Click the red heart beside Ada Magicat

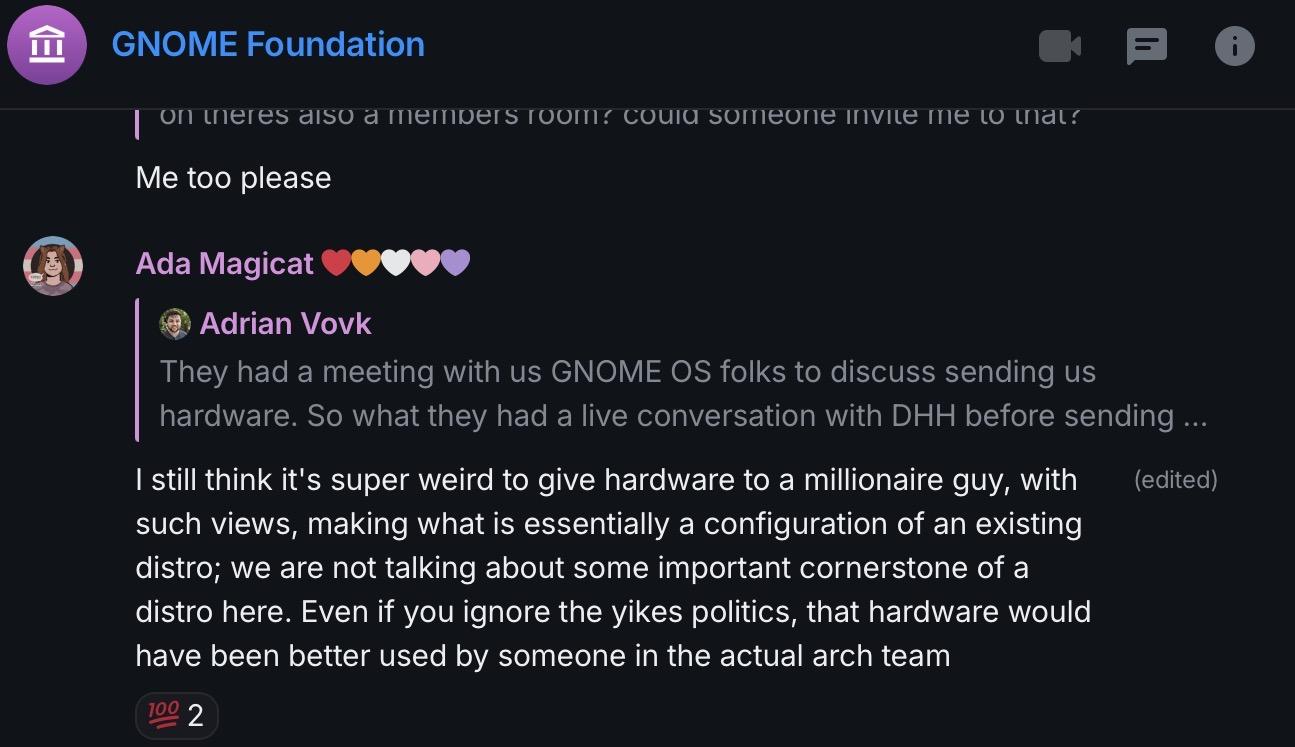tap(336, 263)
